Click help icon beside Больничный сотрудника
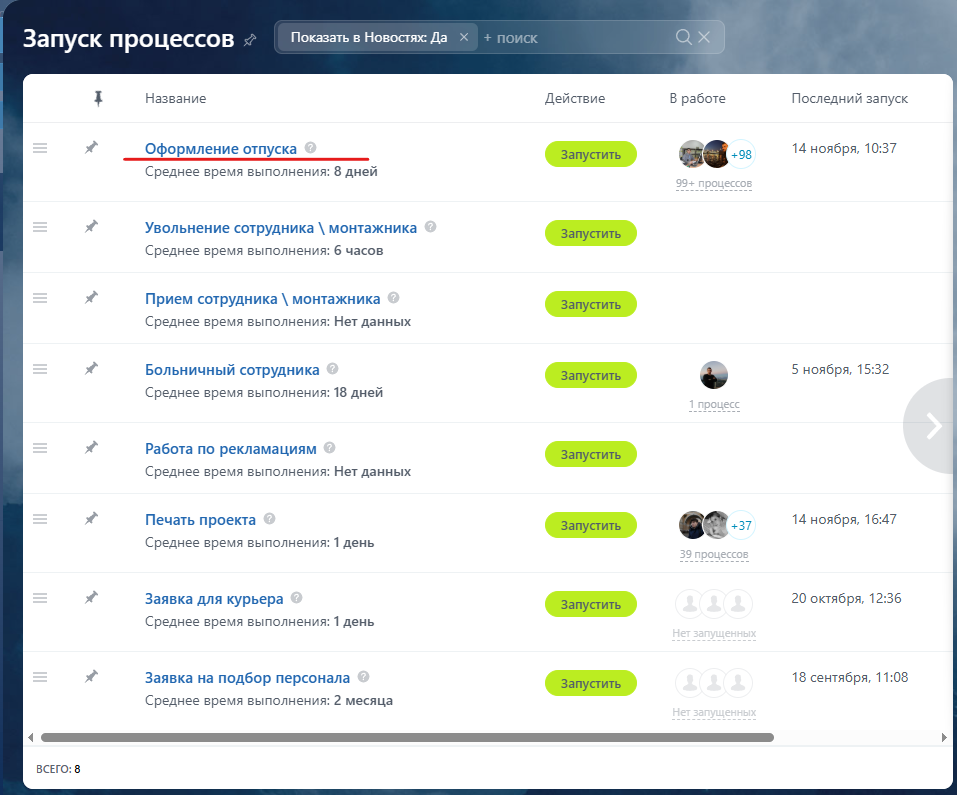The image size is (957, 795). click(333, 369)
